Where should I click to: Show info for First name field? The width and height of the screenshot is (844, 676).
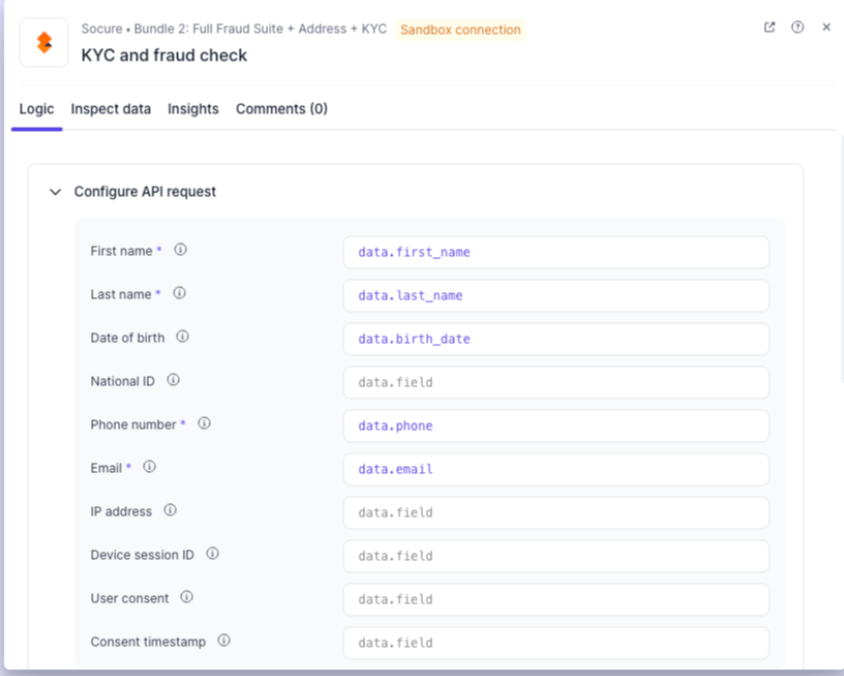click(180, 250)
